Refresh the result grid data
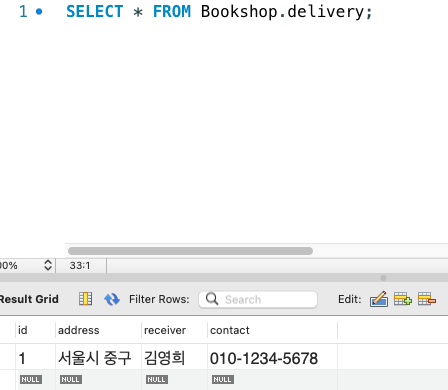Screen dimensions: 448x390 pyautogui.click(x=112, y=299)
